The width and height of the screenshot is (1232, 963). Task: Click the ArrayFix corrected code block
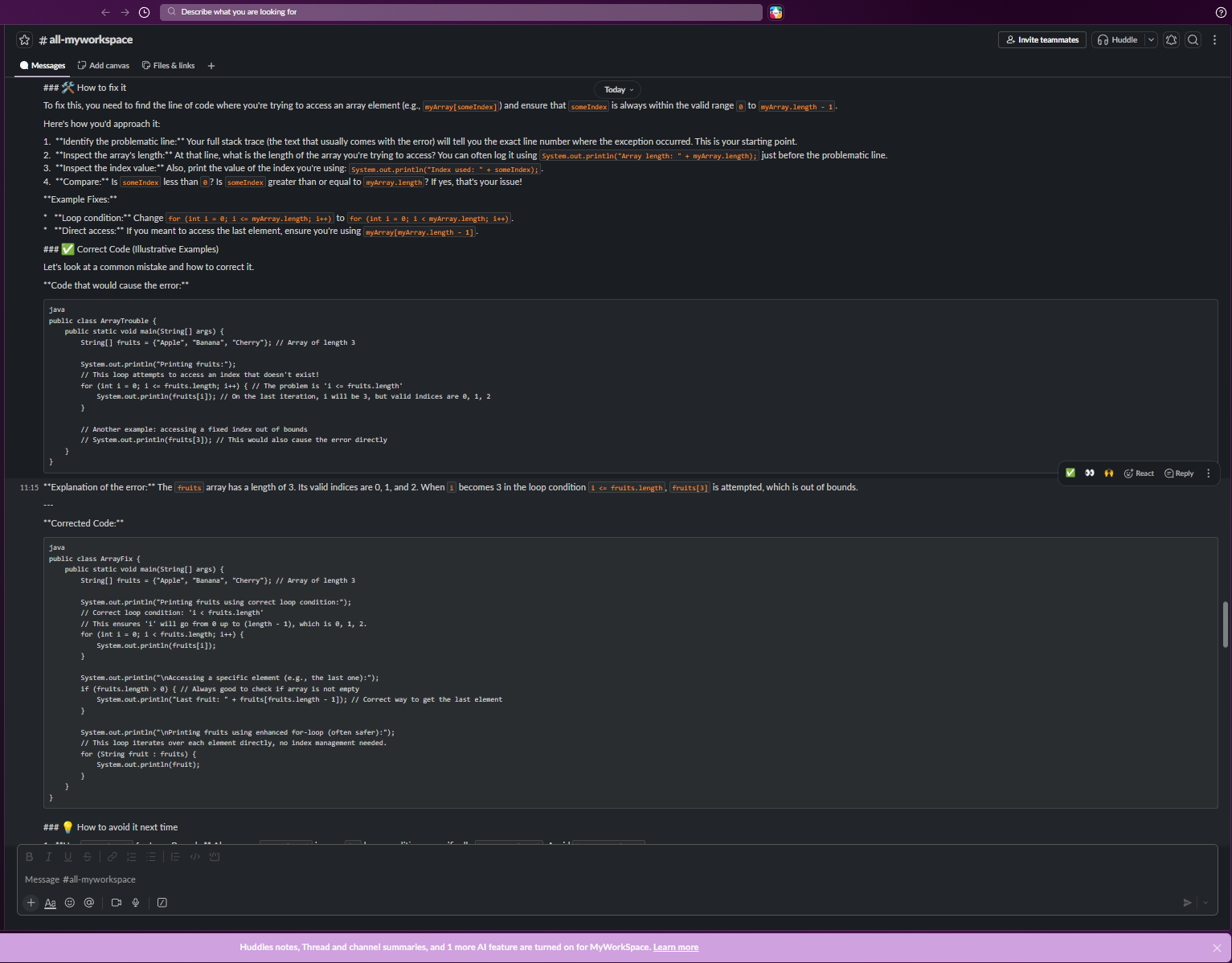click(x=631, y=673)
